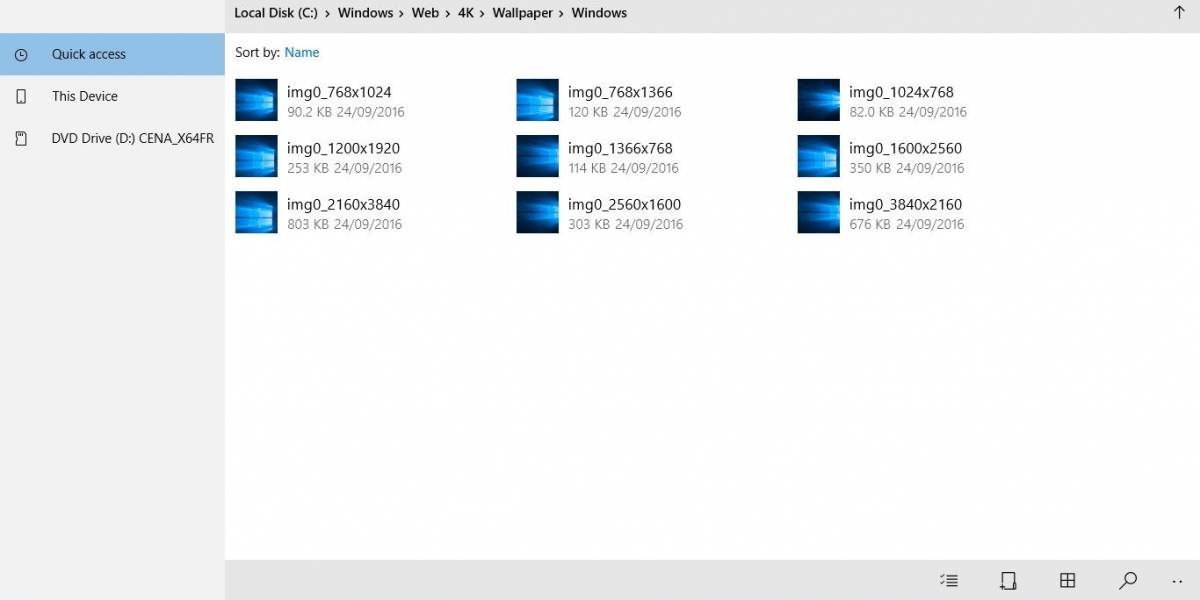Screen dimensions: 1200x600
Task: Expand chevron after Web breadcrumb
Action: click(x=448, y=14)
